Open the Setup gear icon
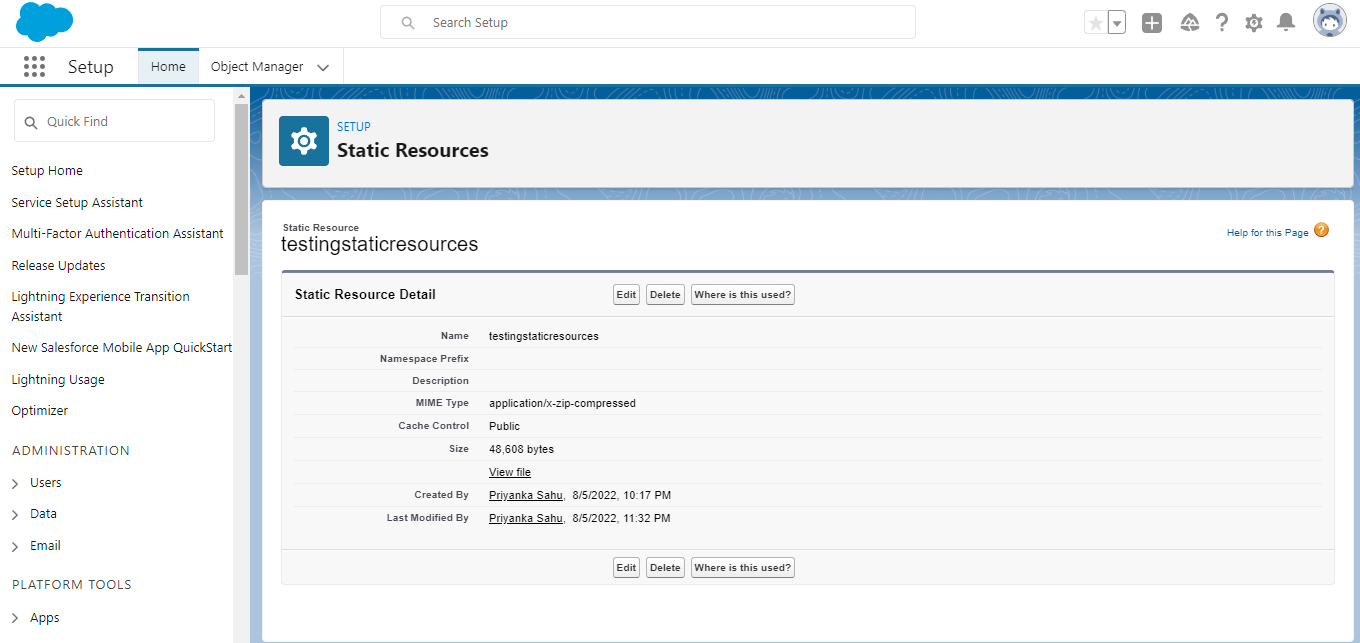This screenshot has height=643, width=1360. [x=1254, y=23]
